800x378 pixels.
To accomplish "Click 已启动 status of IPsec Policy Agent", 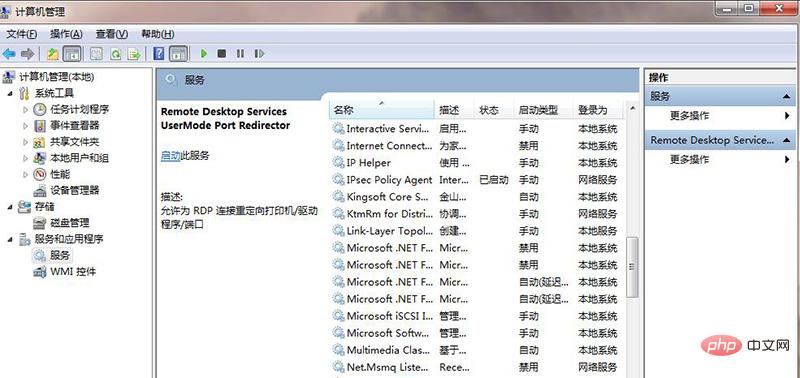I will click(x=494, y=180).
